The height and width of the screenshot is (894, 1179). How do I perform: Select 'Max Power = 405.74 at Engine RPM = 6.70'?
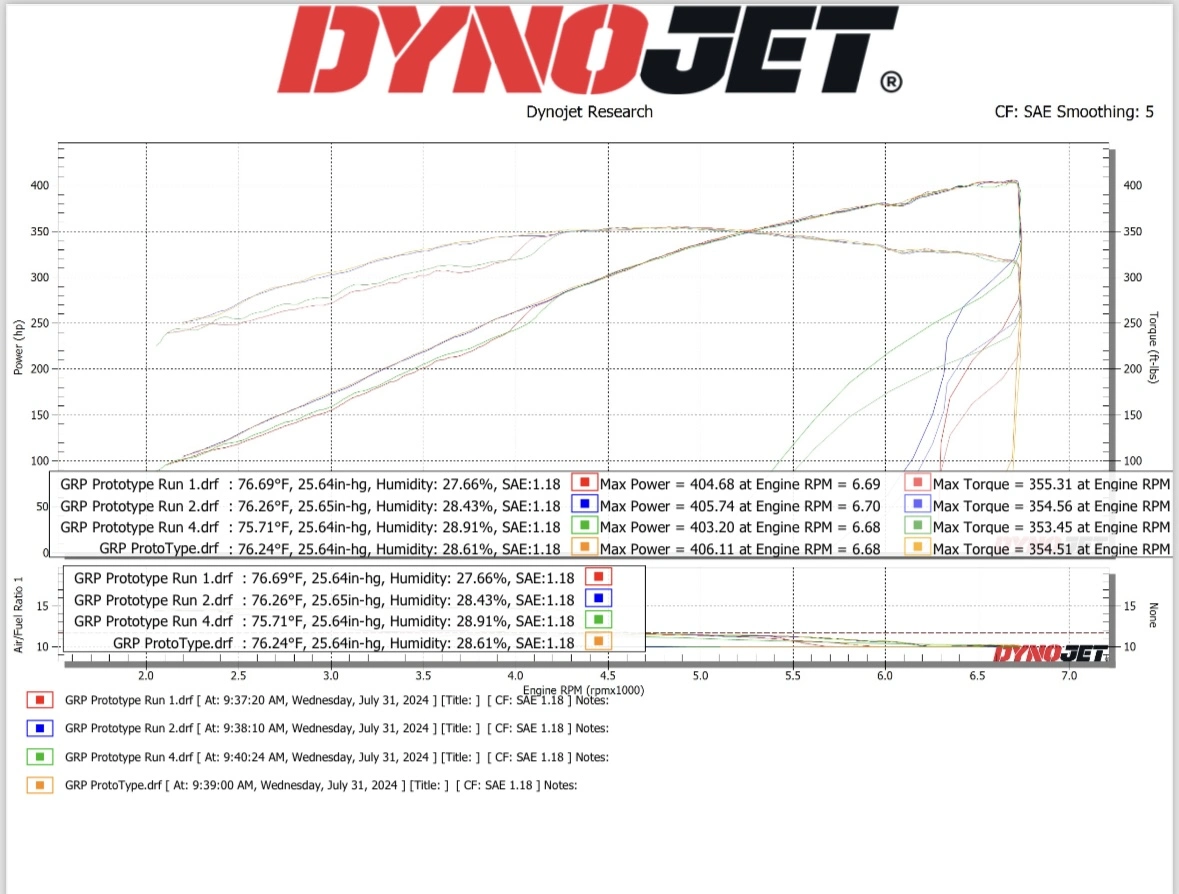[x=740, y=506]
